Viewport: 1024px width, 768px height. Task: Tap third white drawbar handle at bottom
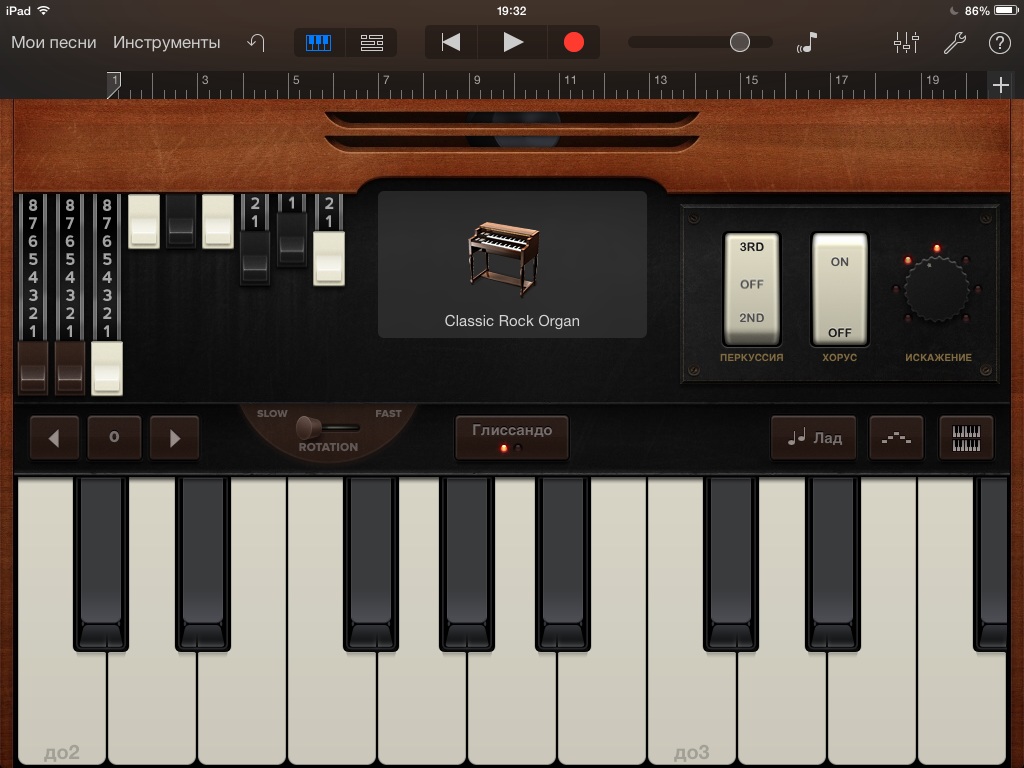(106, 368)
